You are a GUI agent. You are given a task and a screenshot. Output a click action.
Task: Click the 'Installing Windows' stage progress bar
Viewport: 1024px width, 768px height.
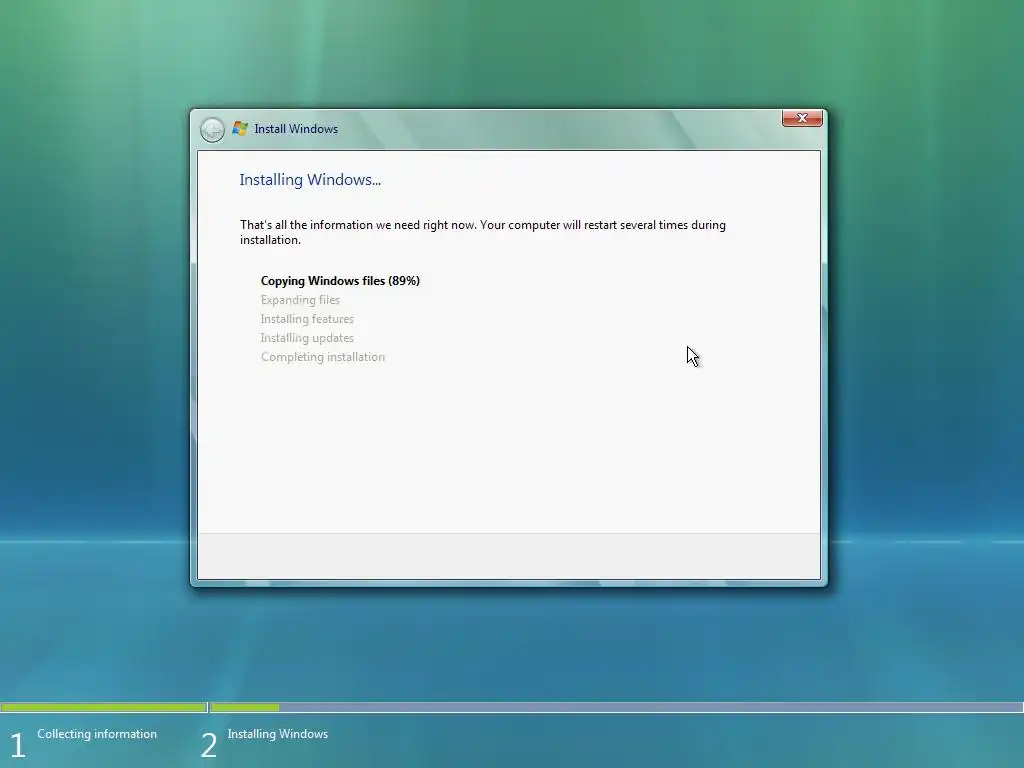coord(616,707)
